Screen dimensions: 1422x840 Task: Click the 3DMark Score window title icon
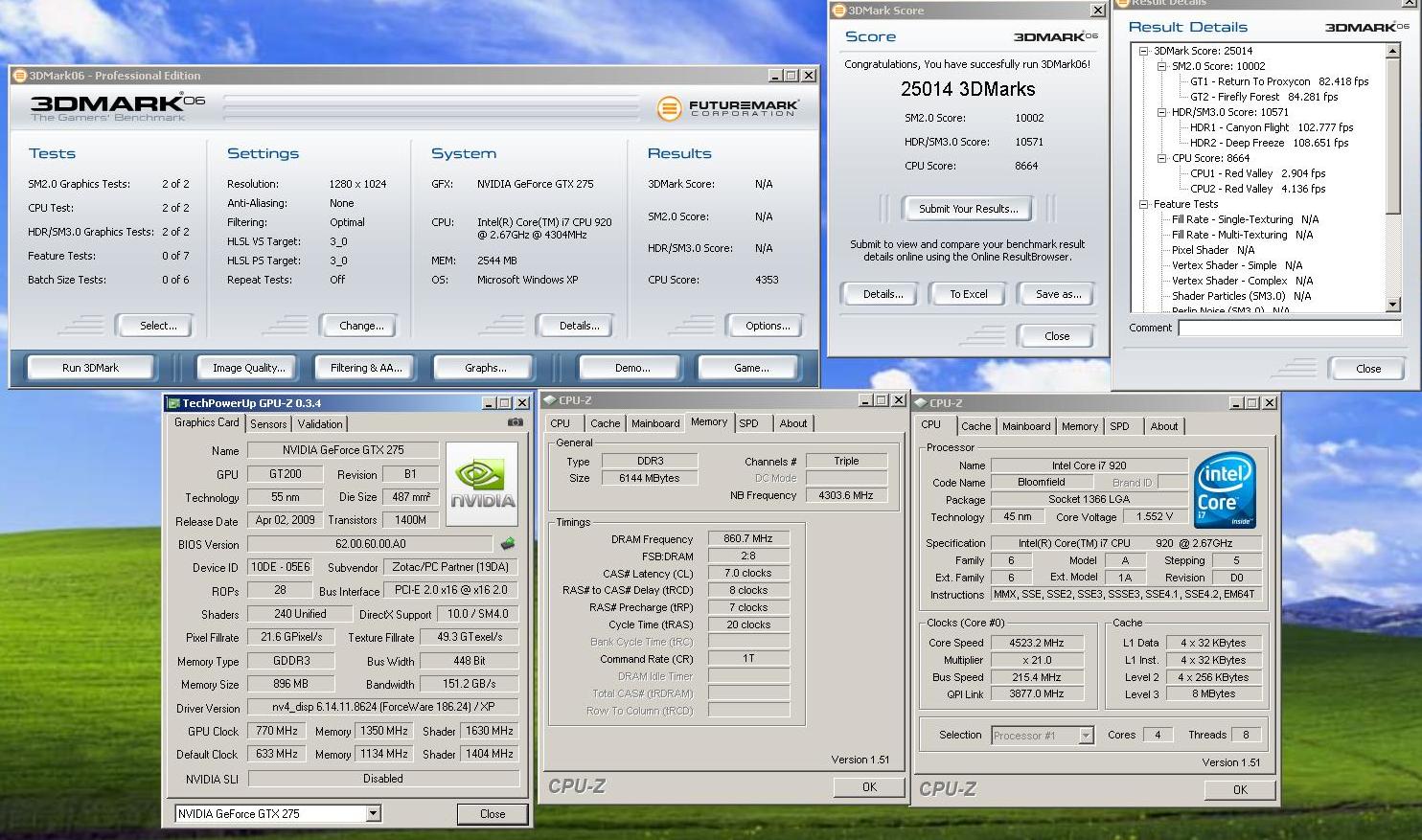[838, 11]
